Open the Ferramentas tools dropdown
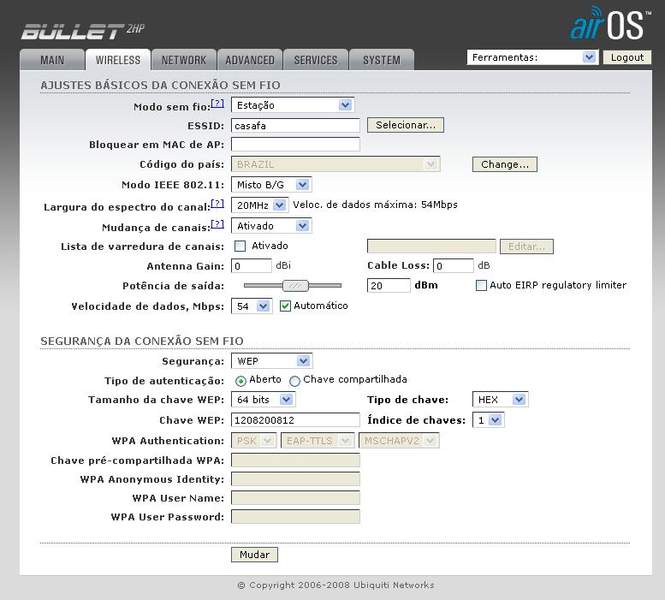This screenshot has width=665, height=600. coord(532,57)
